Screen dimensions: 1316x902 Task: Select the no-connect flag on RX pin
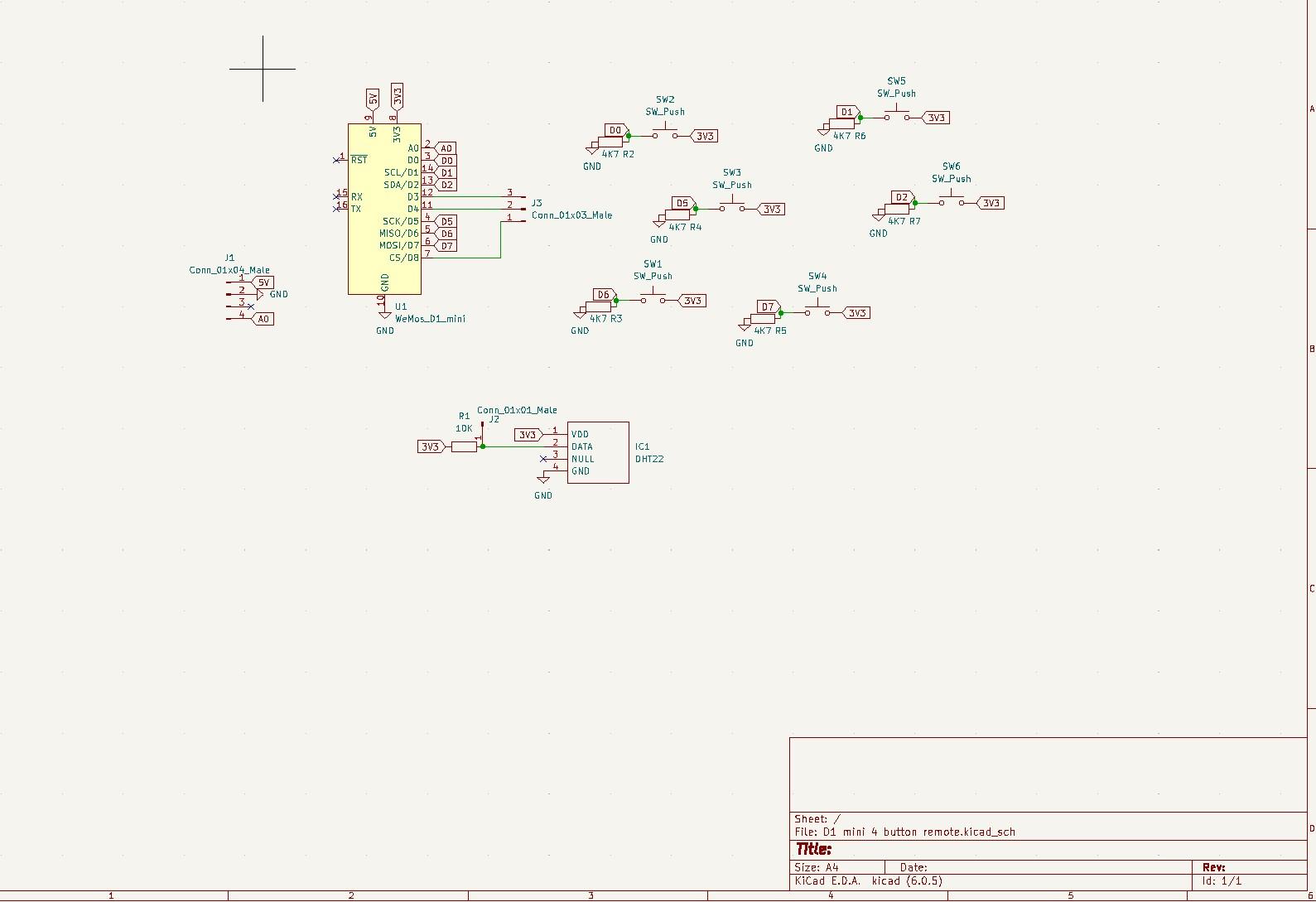[x=336, y=196]
